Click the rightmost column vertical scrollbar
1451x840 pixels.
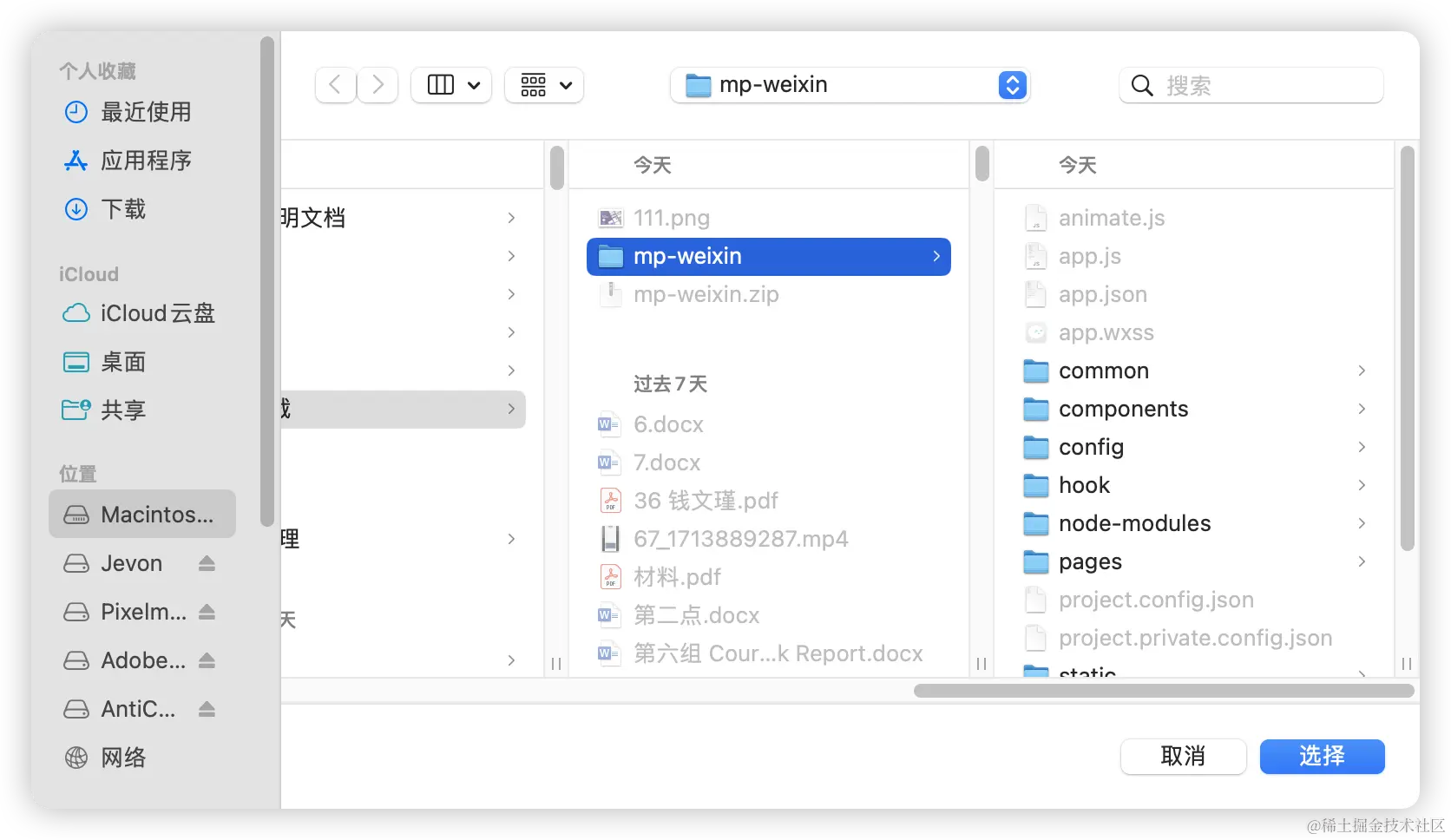click(x=1408, y=347)
